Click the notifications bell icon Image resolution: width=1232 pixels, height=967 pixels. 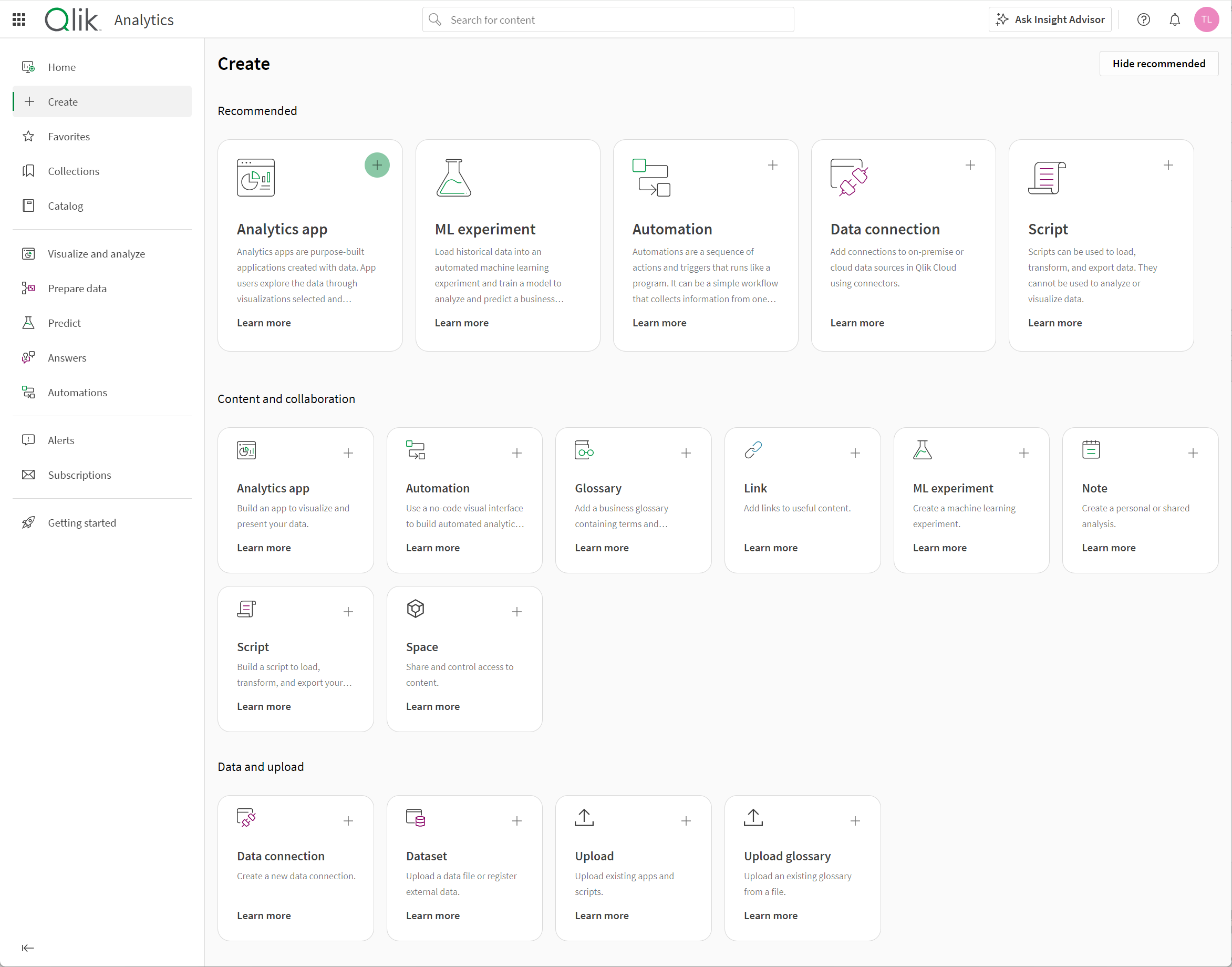click(x=1175, y=20)
